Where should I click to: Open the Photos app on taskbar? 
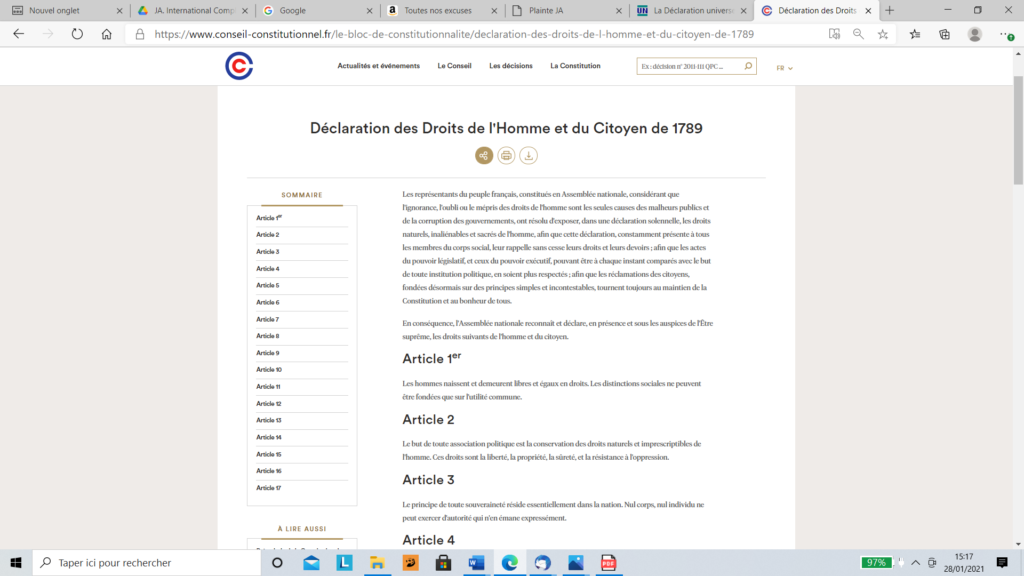575,562
